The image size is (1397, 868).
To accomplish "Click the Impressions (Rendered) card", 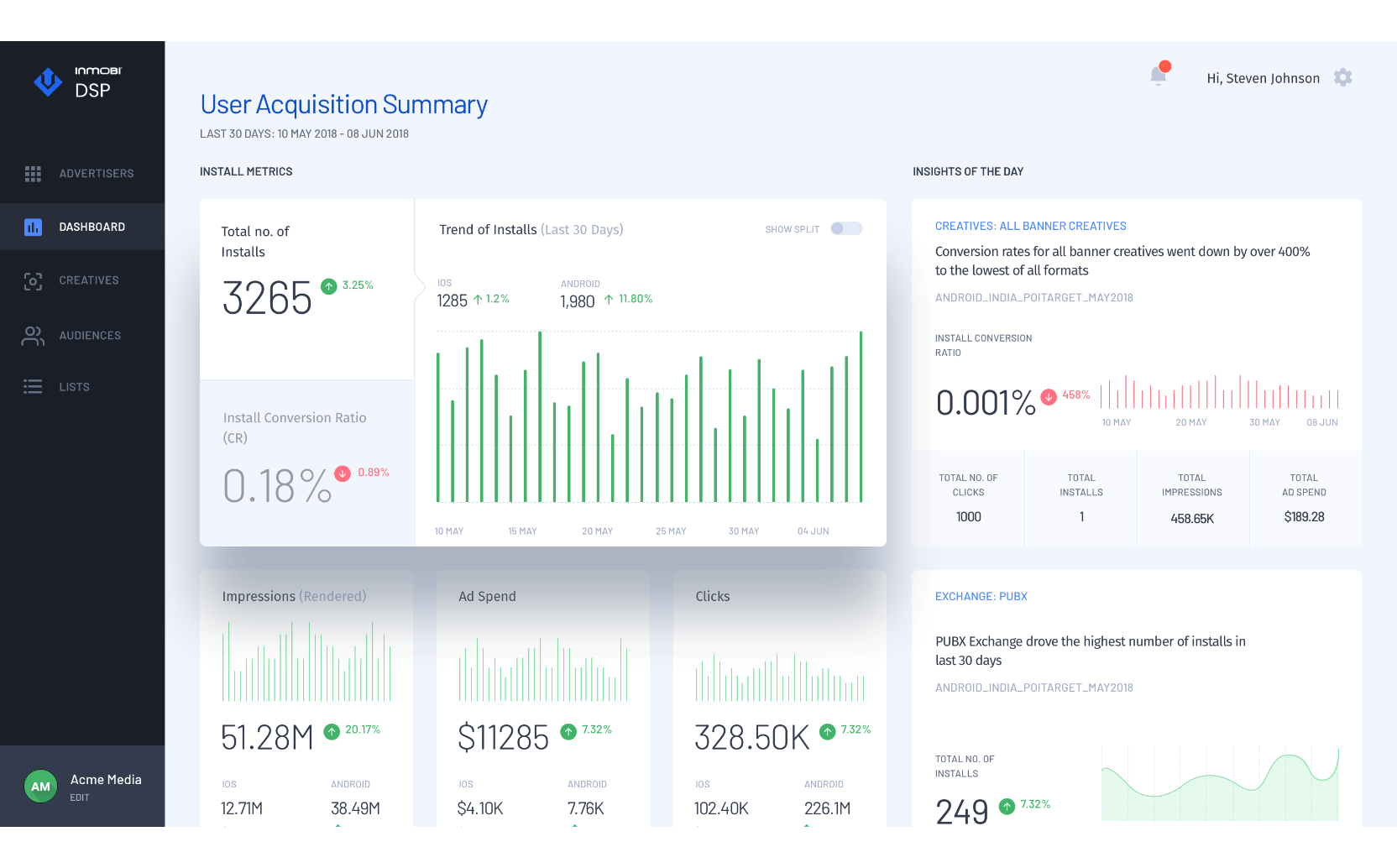I will (306, 697).
